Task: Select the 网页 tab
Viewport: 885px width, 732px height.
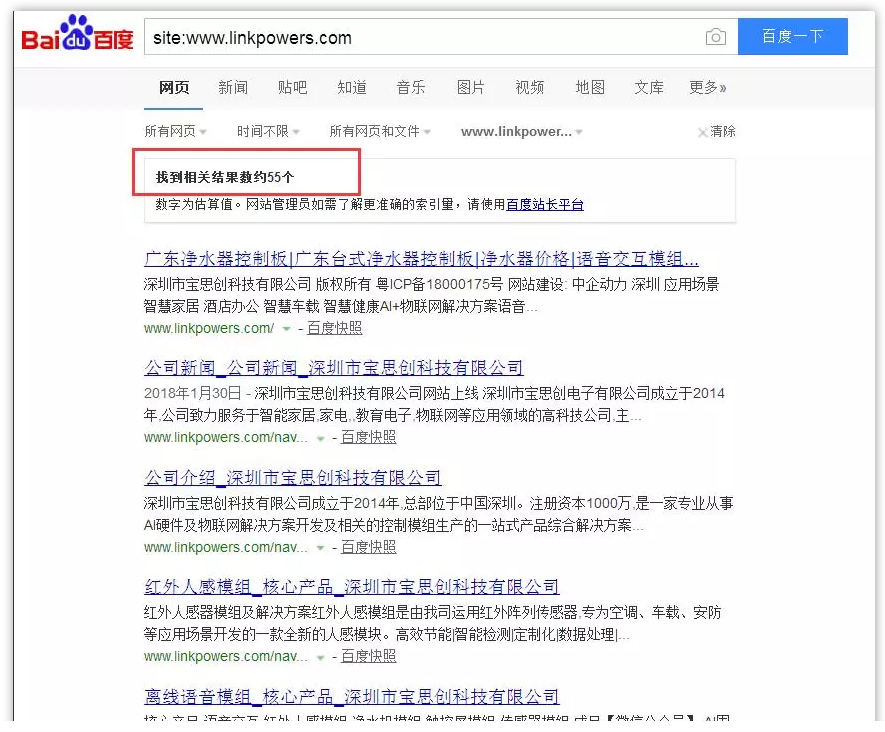Action: coord(174,87)
